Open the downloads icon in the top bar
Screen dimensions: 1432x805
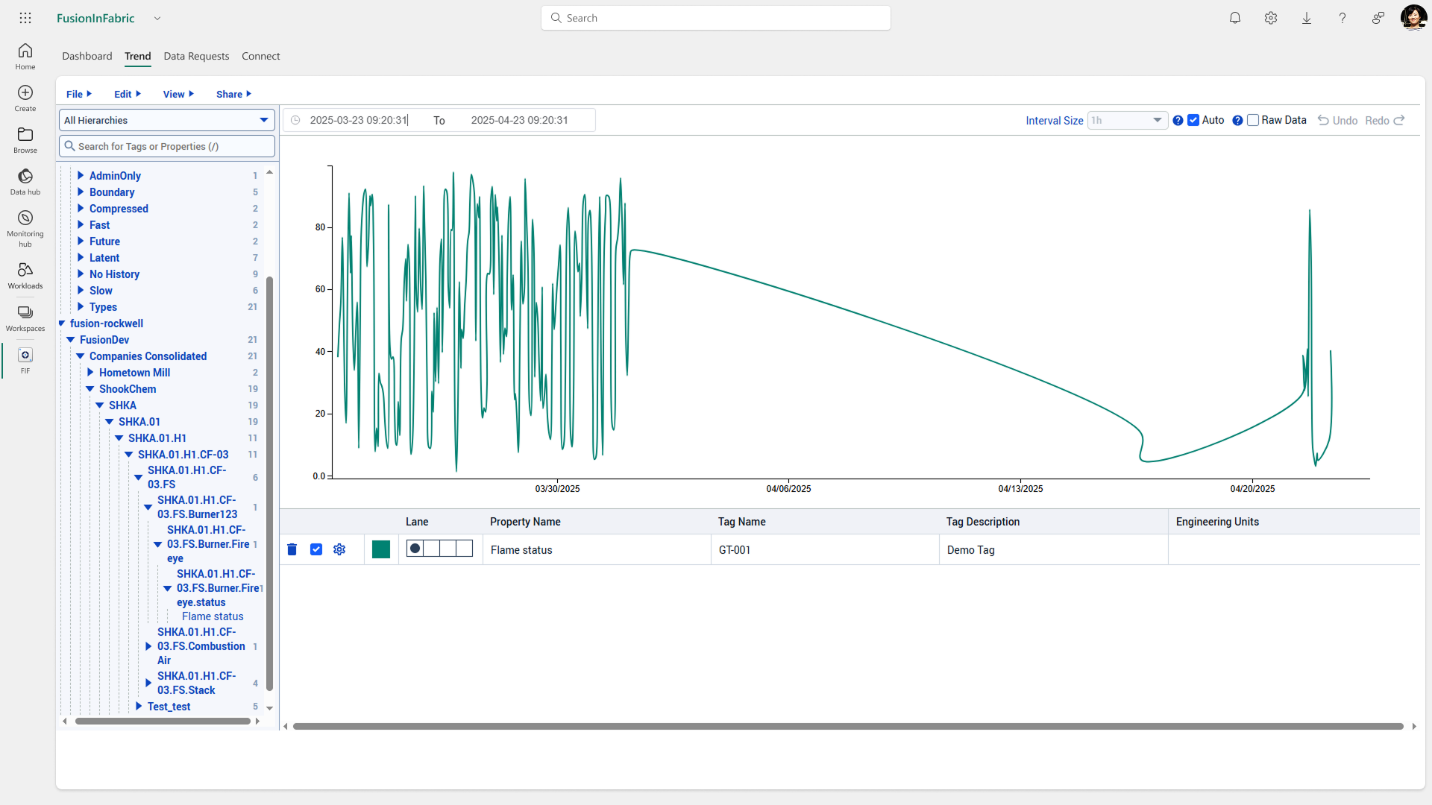1306,17
